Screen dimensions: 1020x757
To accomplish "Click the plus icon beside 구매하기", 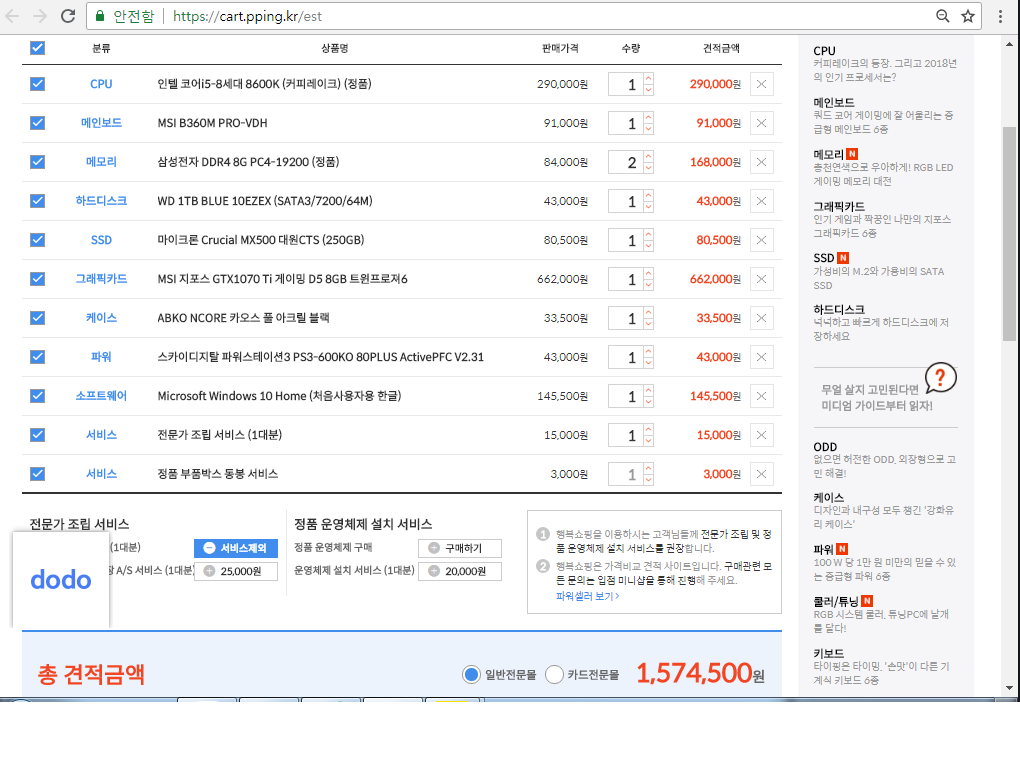I will coord(434,548).
